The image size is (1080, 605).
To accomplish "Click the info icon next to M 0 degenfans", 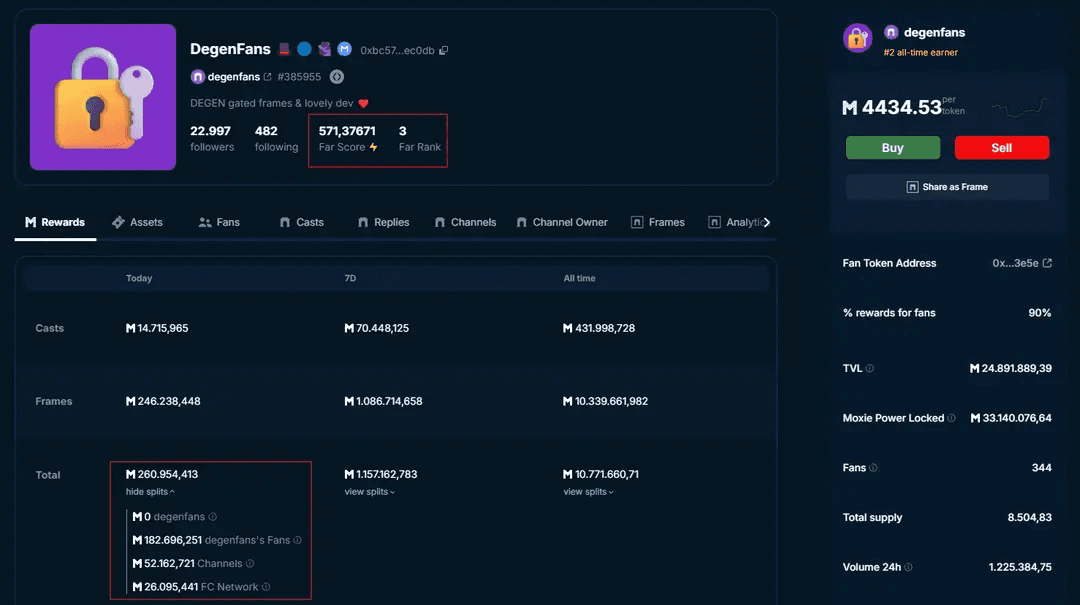I will [x=213, y=516].
